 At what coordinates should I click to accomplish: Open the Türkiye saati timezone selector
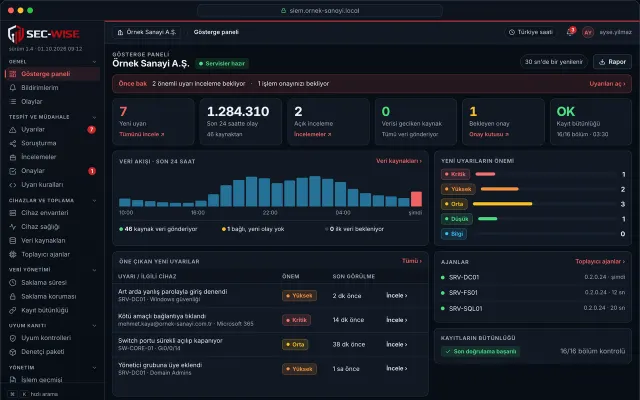coord(531,32)
